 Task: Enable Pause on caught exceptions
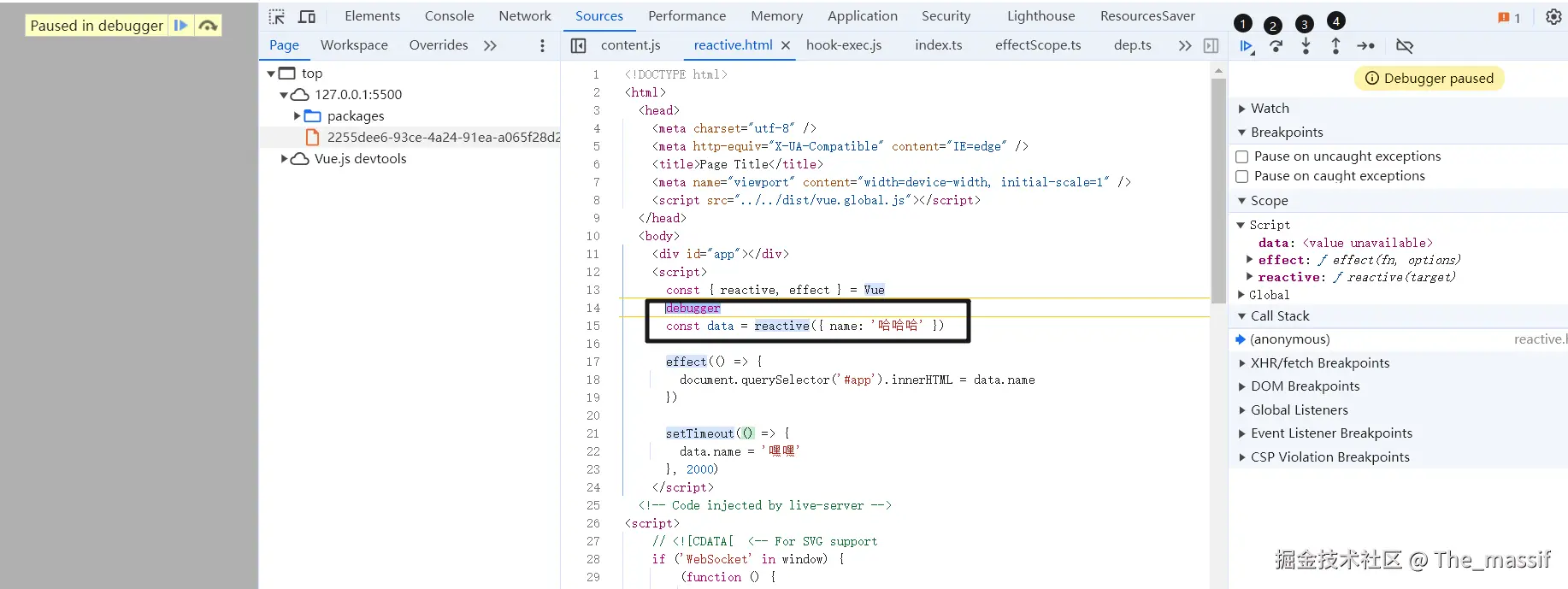point(1242,176)
